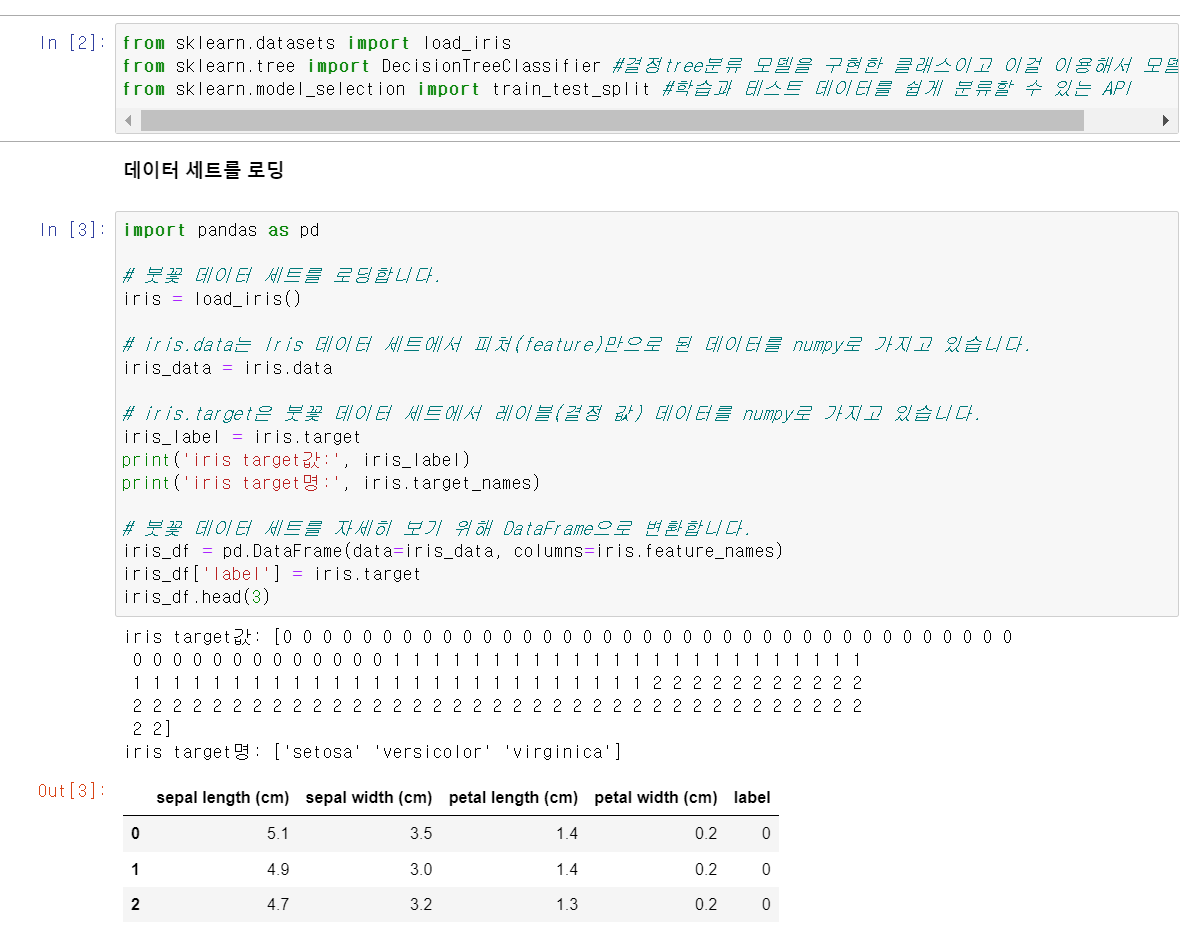Click the last output line '2 2]'
The height and width of the screenshot is (928, 1180).
[x=152, y=729]
